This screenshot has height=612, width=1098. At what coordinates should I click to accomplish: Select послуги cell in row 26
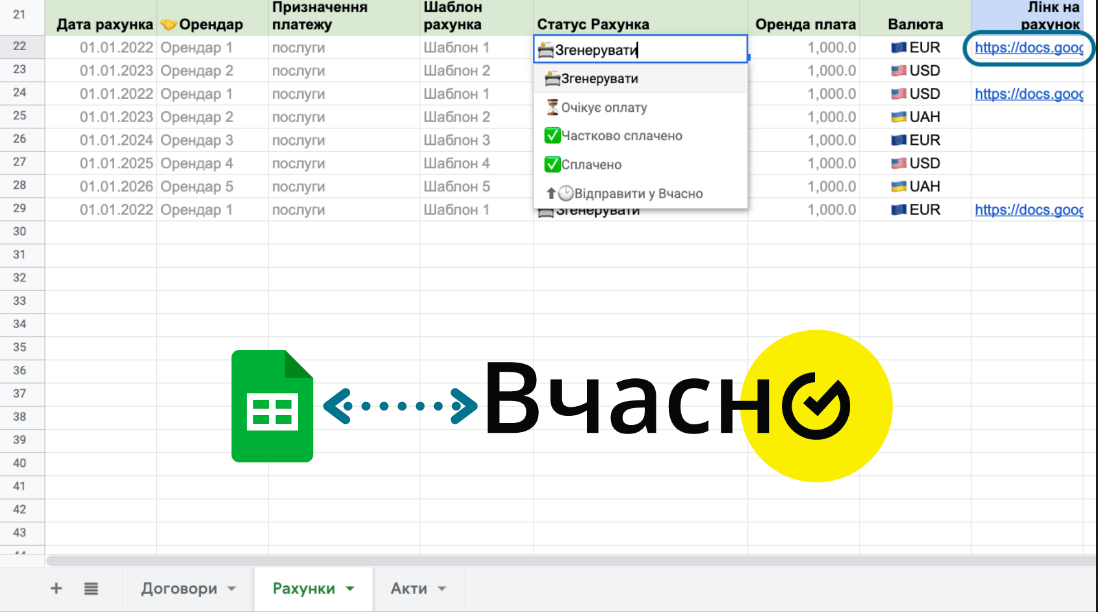(x=344, y=140)
